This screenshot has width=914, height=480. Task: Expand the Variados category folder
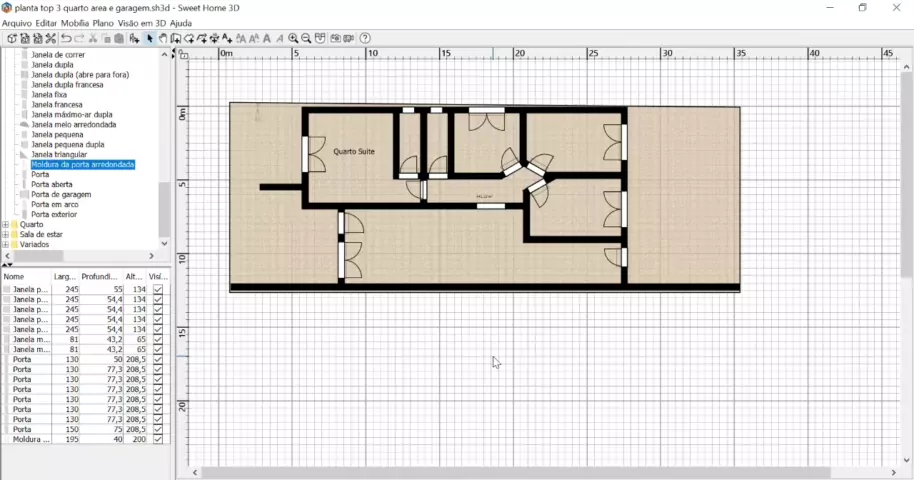click(x=5, y=245)
